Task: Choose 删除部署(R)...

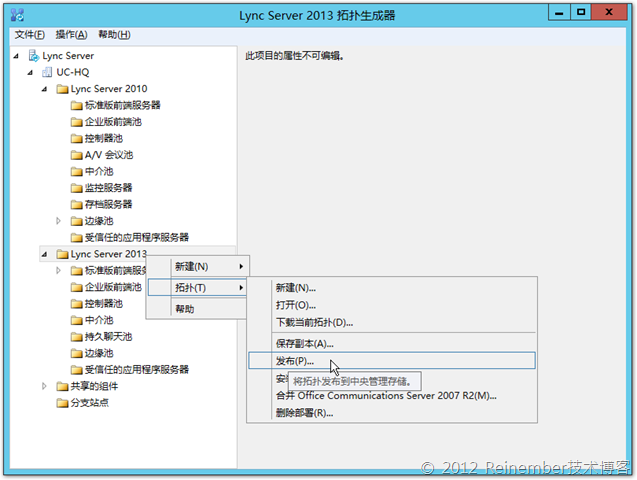Action: [392, 413]
